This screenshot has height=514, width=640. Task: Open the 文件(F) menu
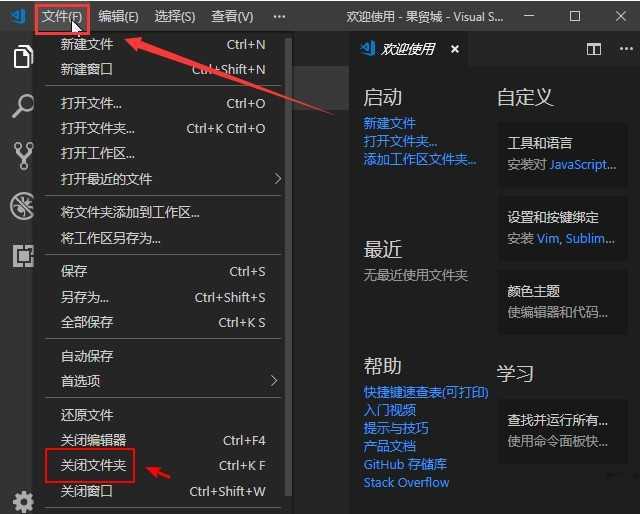(x=62, y=17)
